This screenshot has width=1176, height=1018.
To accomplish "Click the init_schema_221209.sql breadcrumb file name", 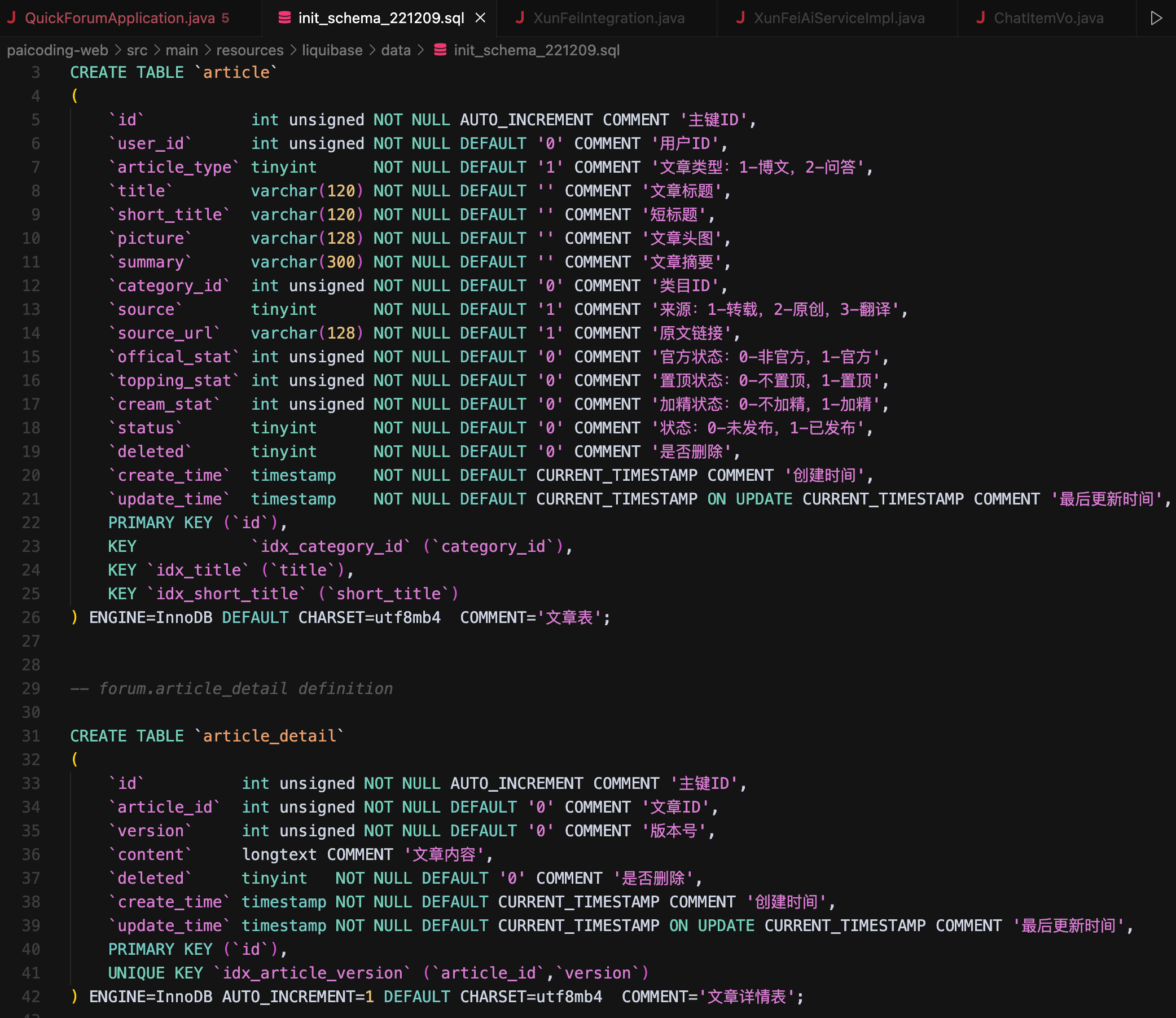I will pyautogui.click(x=536, y=50).
